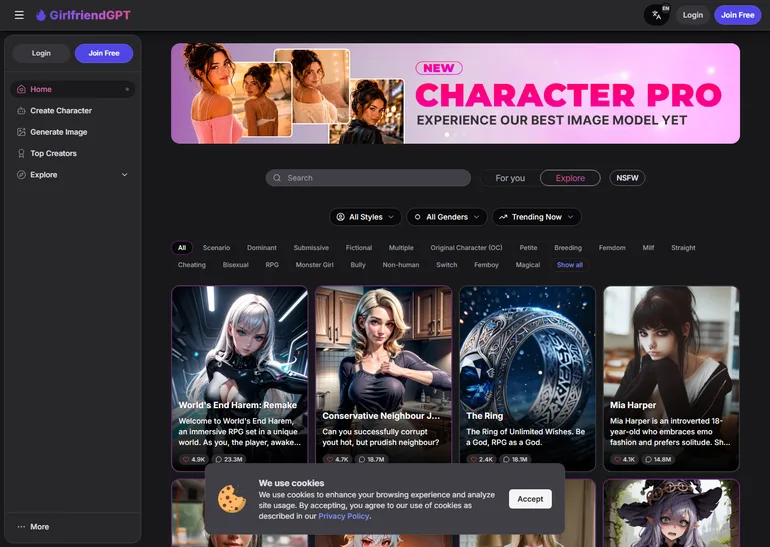The width and height of the screenshot is (770, 547).
Task: Open the Trending Now sort dropdown
Action: click(x=537, y=217)
